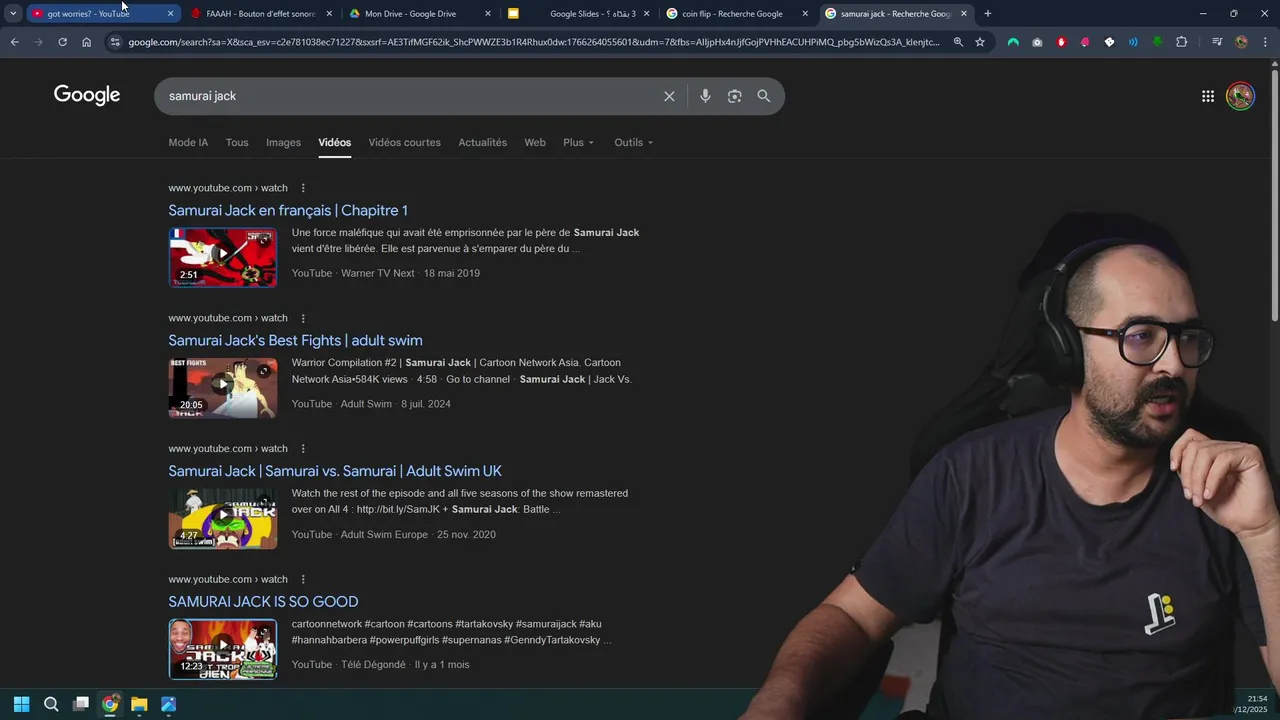Open the Google account avatar on page
1280x720 pixels.
1240,96
